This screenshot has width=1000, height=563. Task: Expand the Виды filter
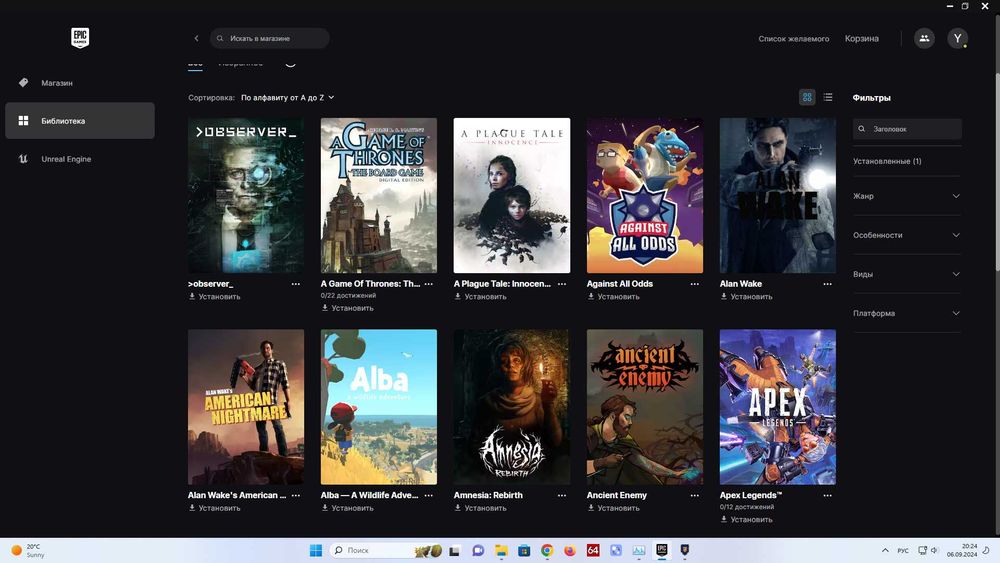click(x=907, y=274)
